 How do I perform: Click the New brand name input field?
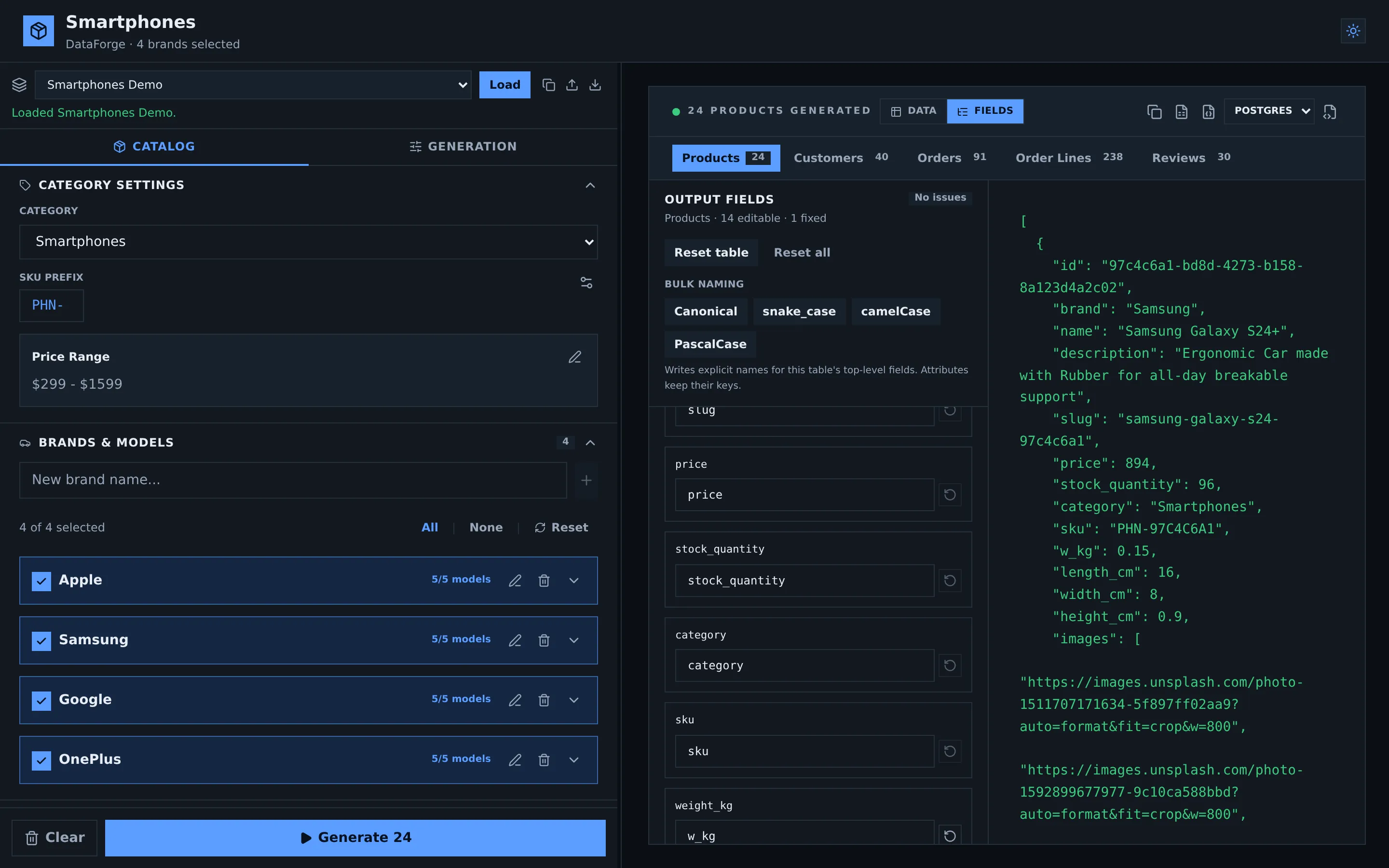tap(293, 480)
